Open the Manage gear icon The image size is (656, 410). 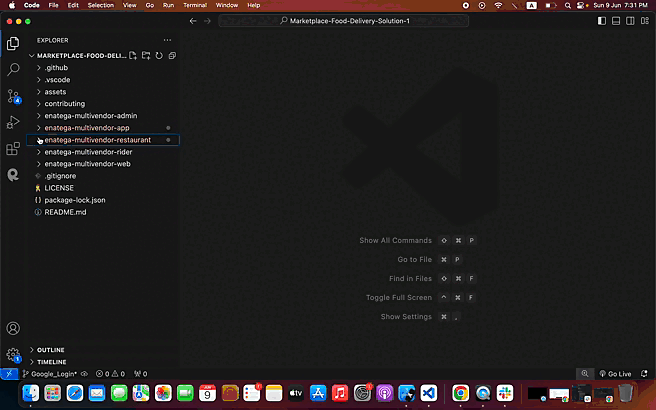point(13,354)
